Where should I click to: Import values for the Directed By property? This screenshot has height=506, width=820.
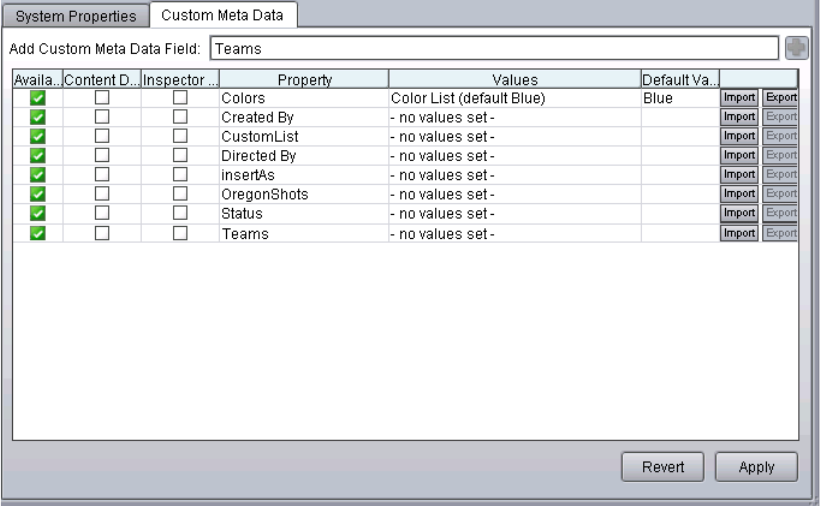(x=739, y=157)
